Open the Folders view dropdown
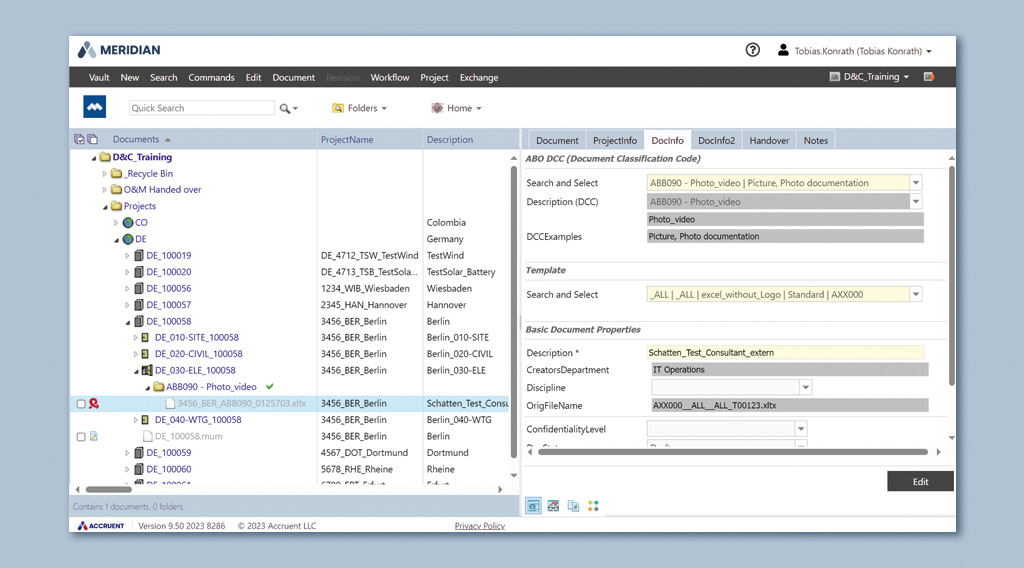This screenshot has width=1024, height=568. pos(359,108)
